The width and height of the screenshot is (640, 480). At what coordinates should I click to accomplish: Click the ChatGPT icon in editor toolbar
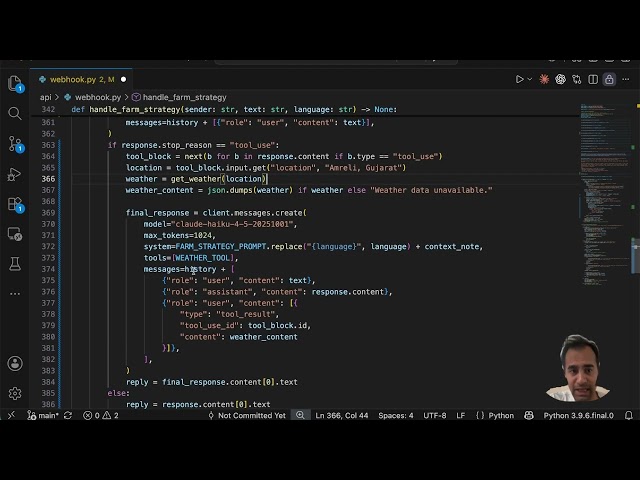[560, 79]
